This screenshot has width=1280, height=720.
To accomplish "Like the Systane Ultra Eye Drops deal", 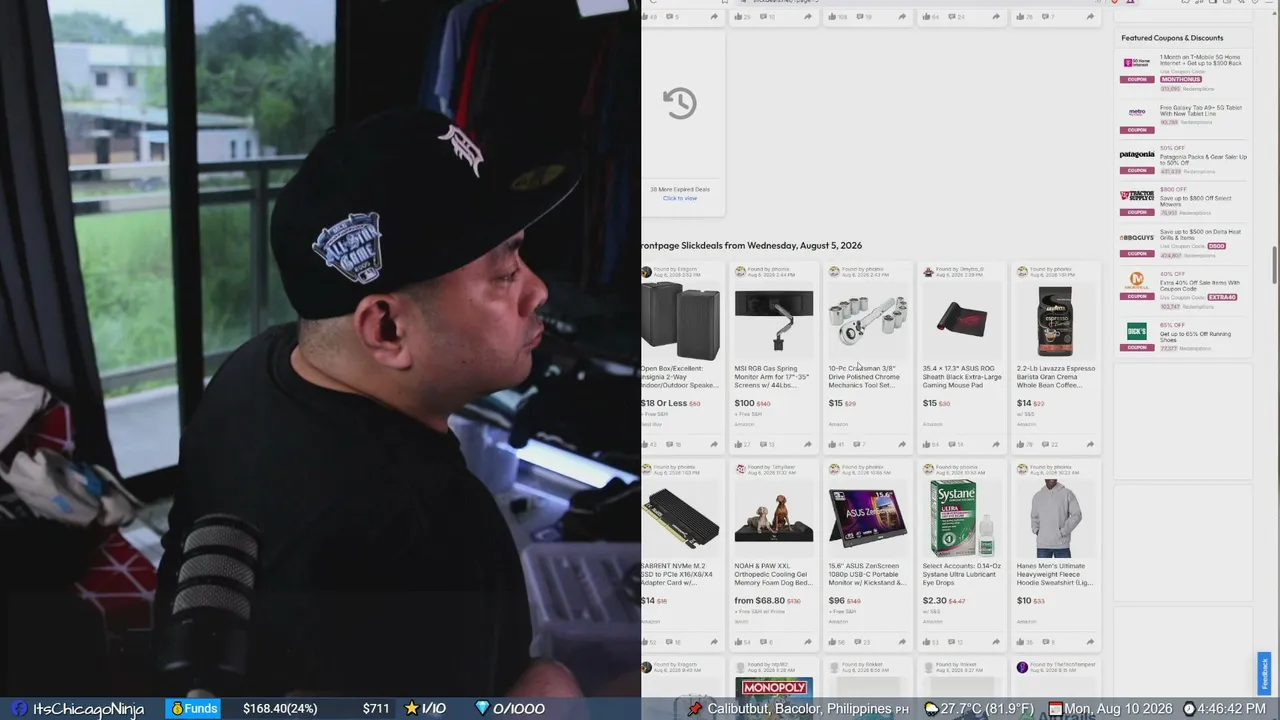I will click(927, 642).
